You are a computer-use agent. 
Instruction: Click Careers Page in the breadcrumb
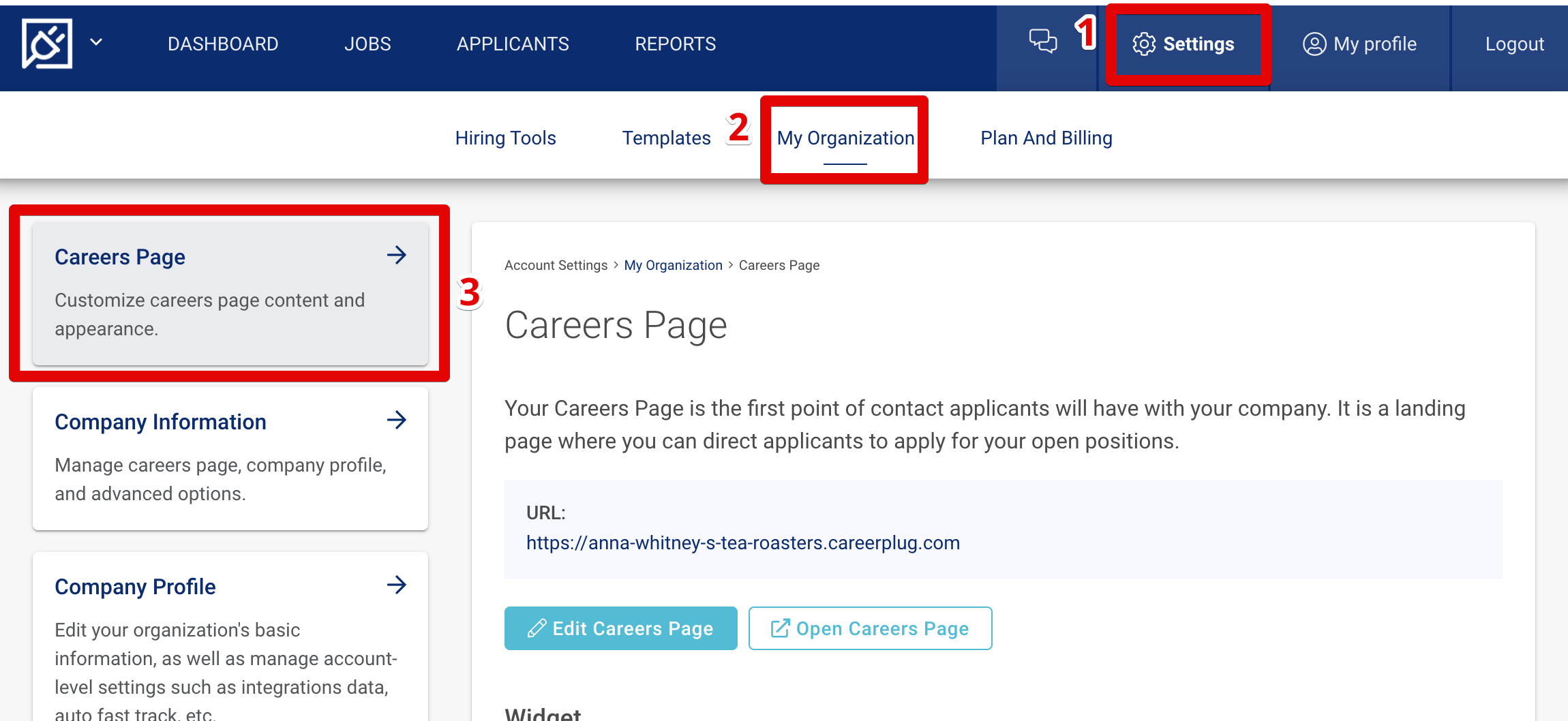click(779, 265)
